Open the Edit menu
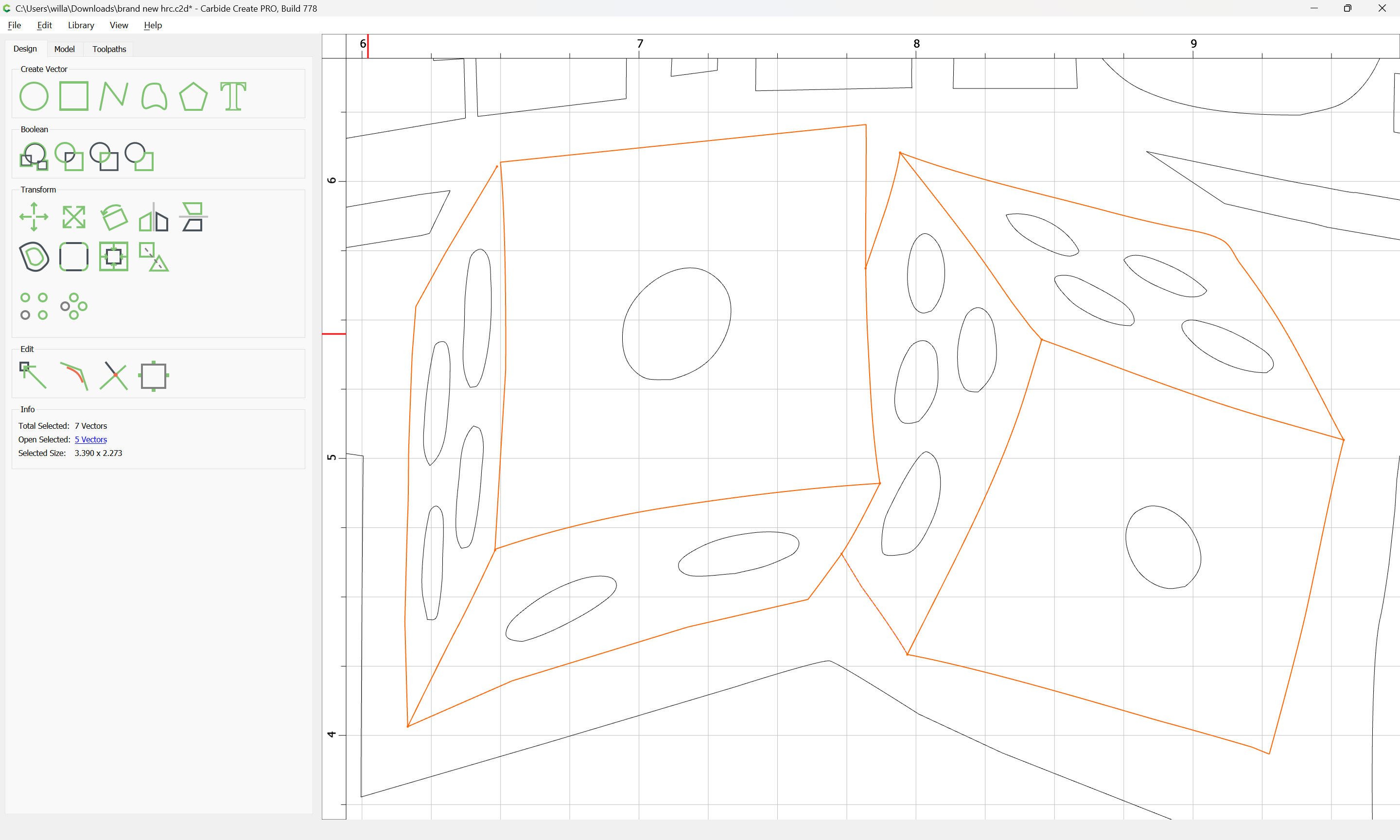 44,25
